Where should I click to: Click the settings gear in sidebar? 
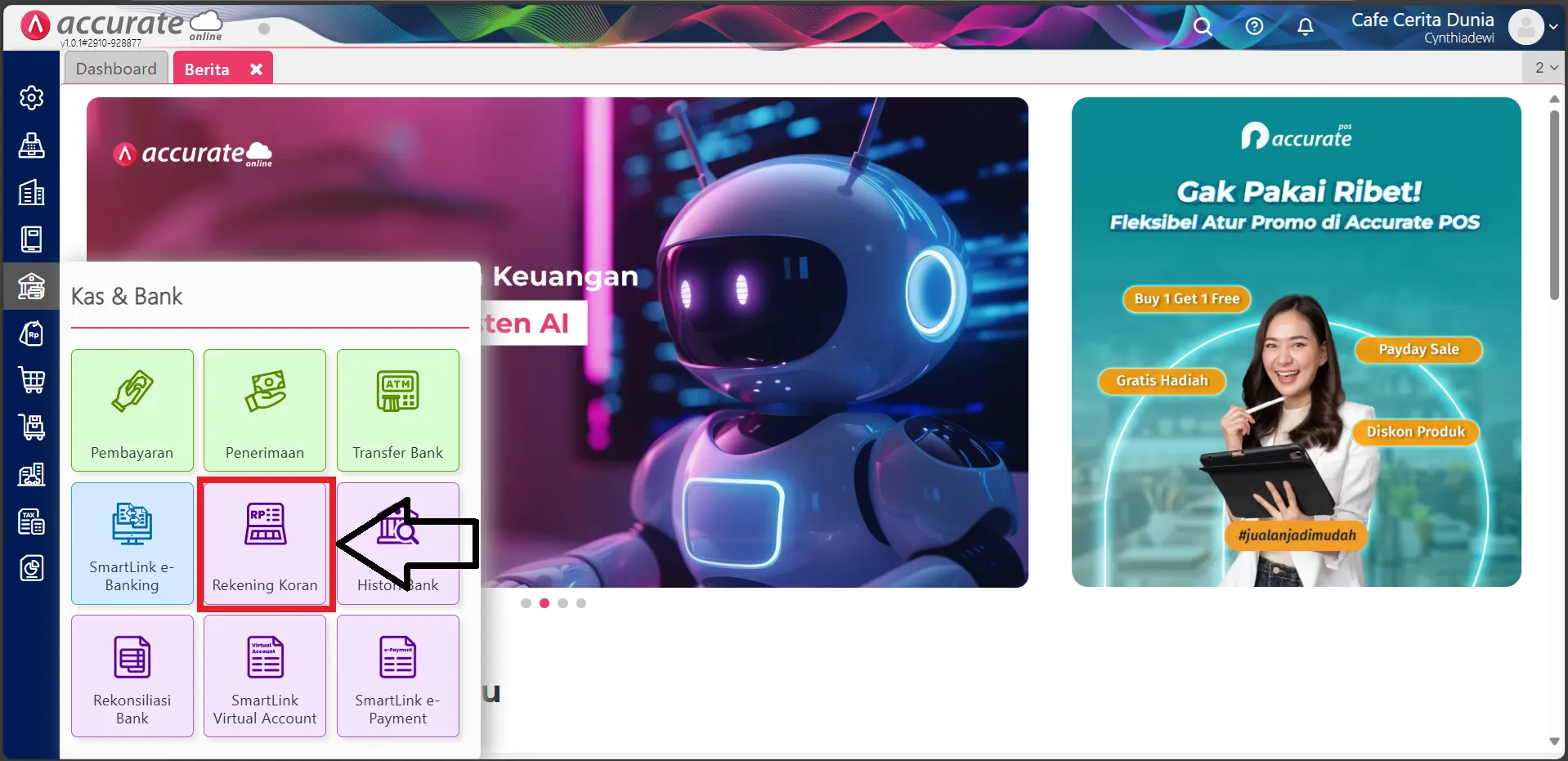point(31,98)
